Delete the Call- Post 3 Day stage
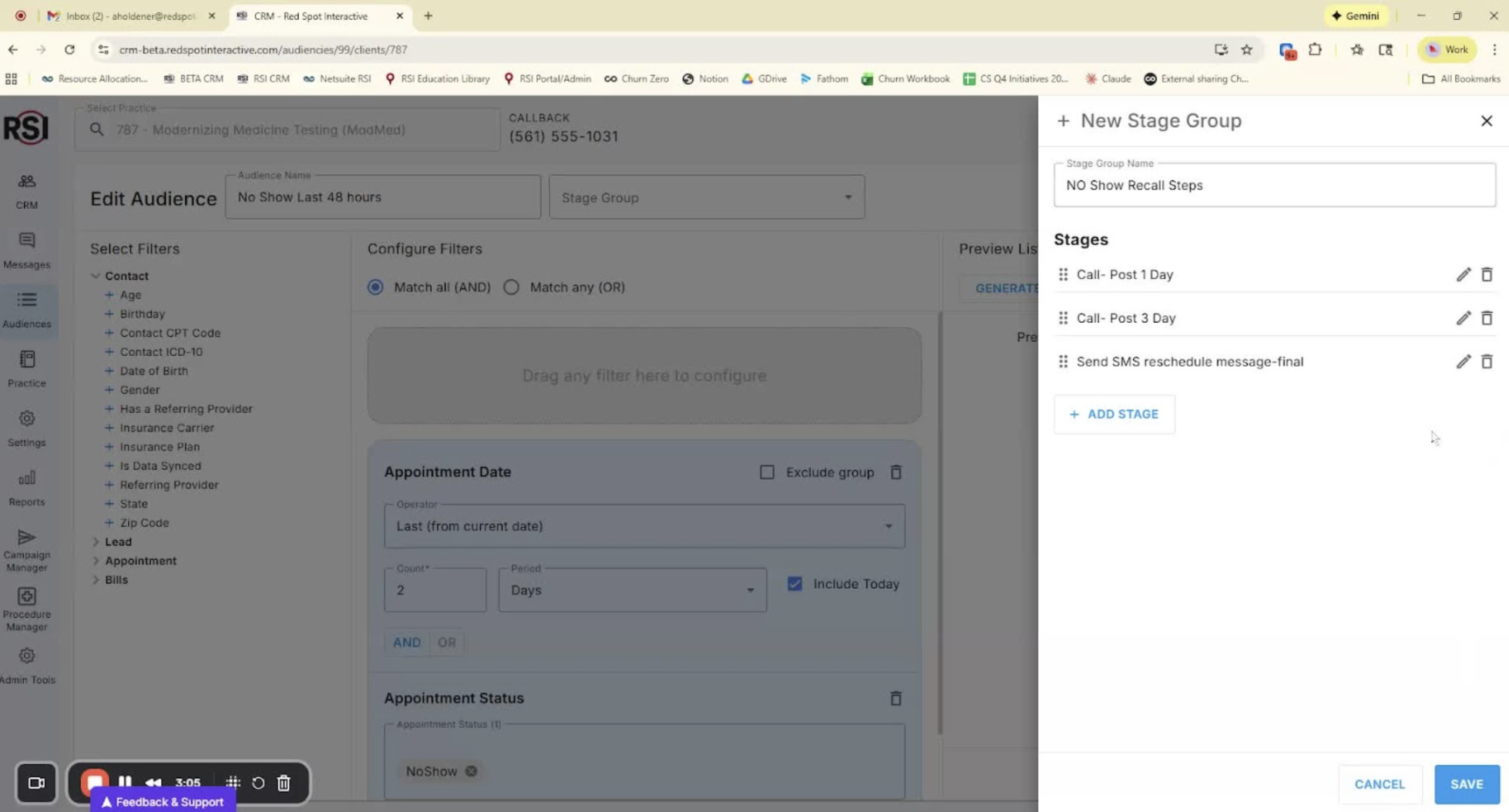This screenshot has width=1509, height=812. (x=1487, y=318)
